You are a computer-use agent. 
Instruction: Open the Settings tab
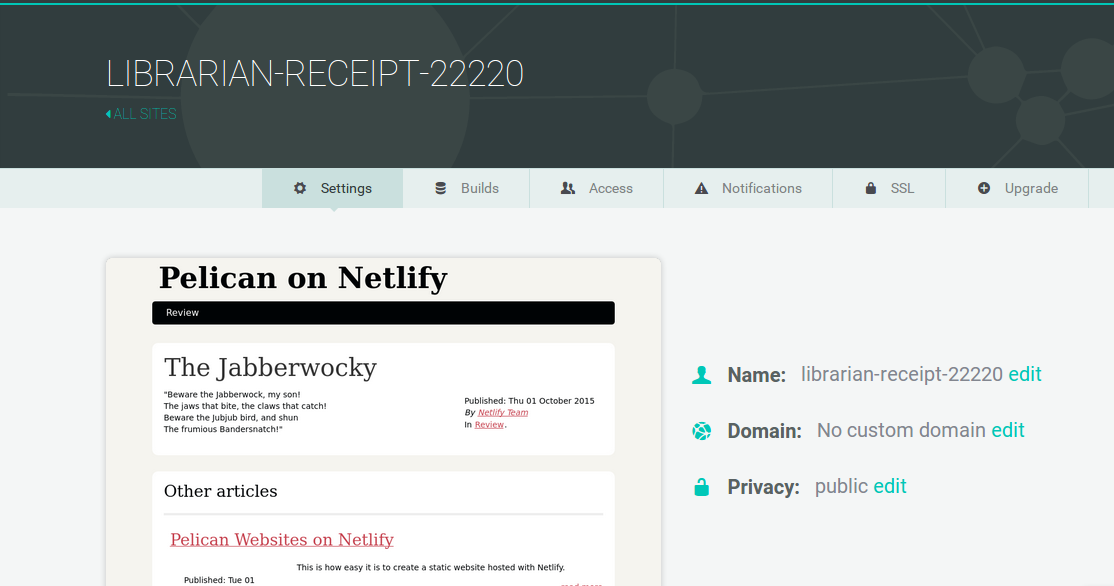coord(332,188)
